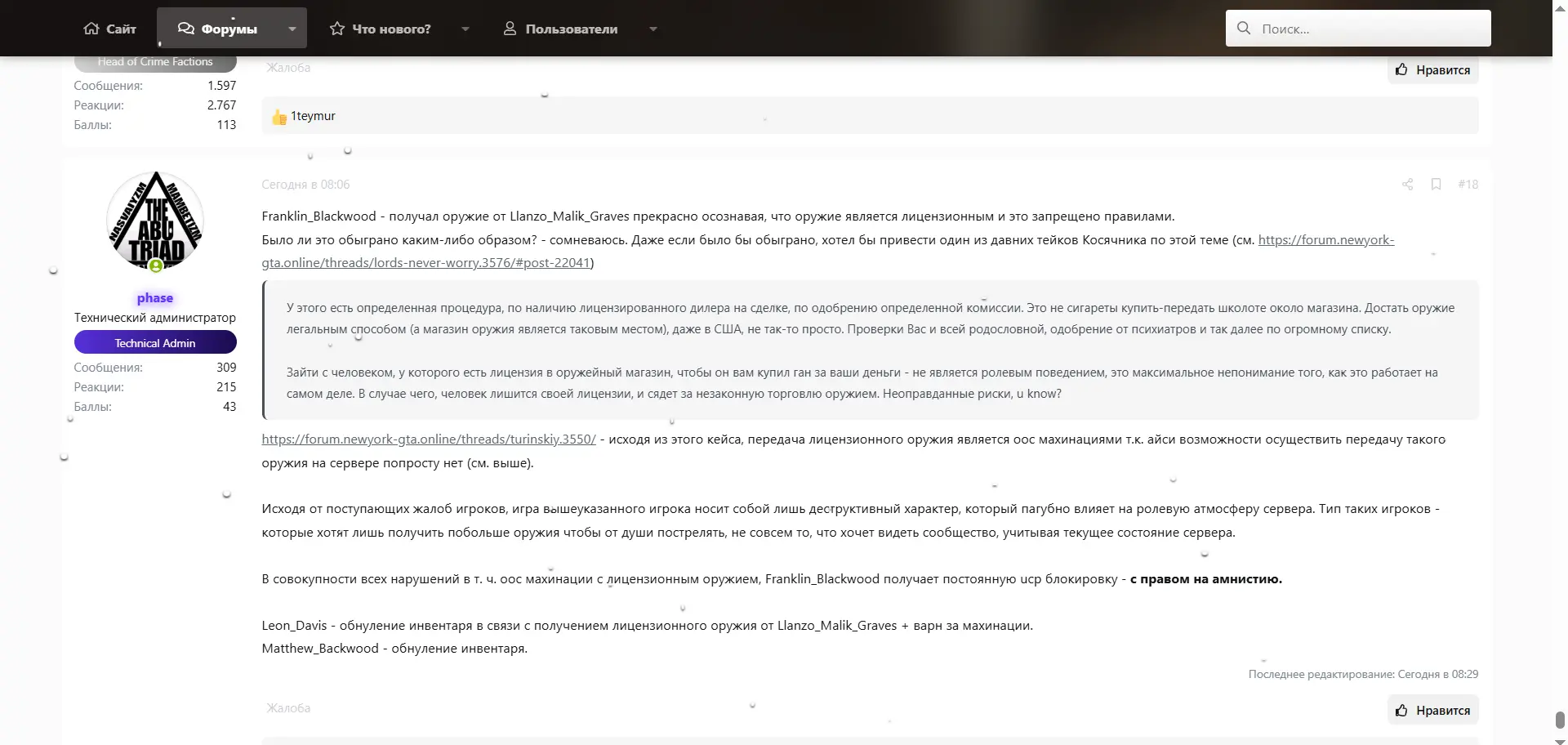Viewport: 1568px width, 745px height.
Task: Toggle like on phase's post
Action: [x=1432, y=709]
